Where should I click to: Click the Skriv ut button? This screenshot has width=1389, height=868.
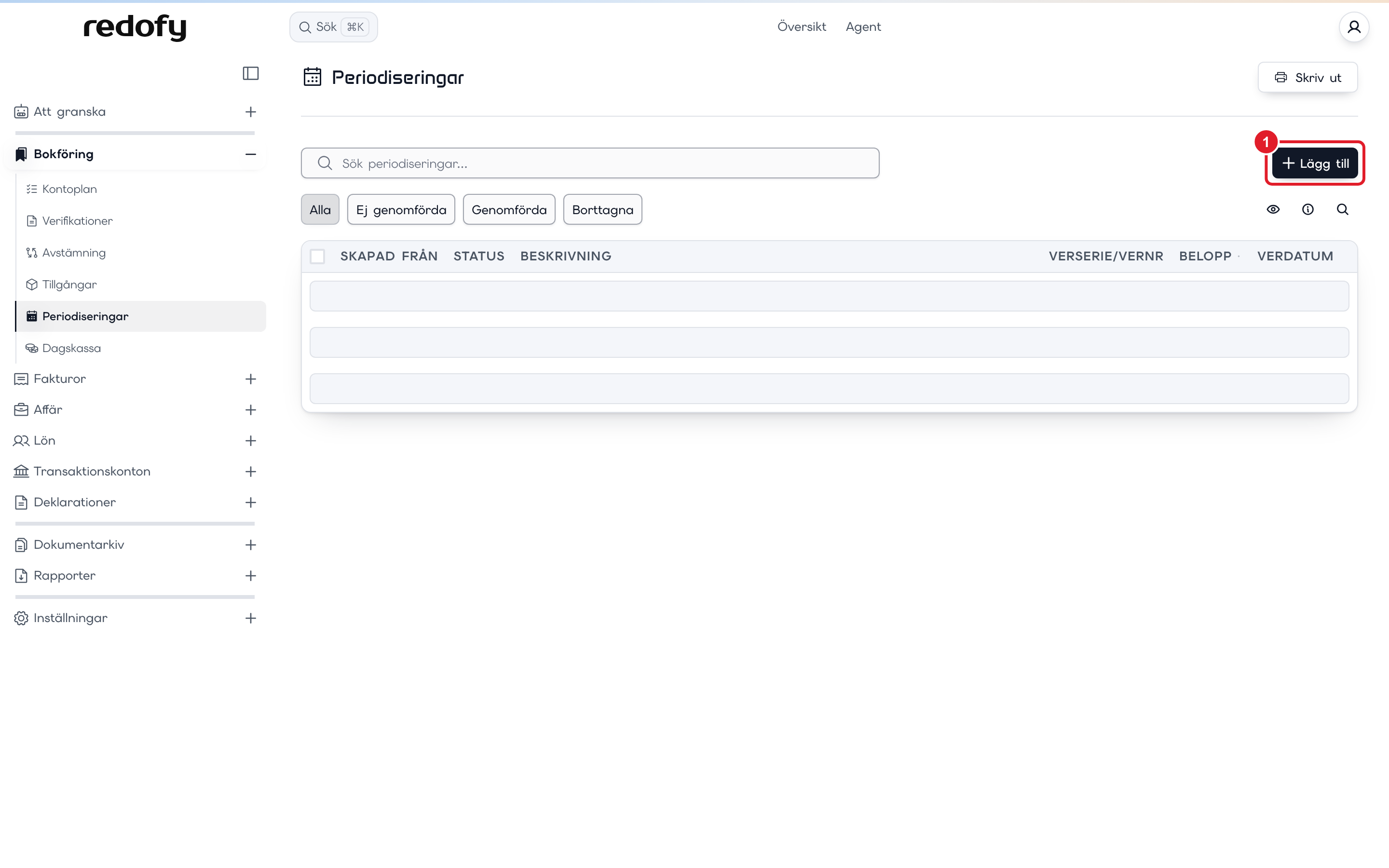[1307, 78]
